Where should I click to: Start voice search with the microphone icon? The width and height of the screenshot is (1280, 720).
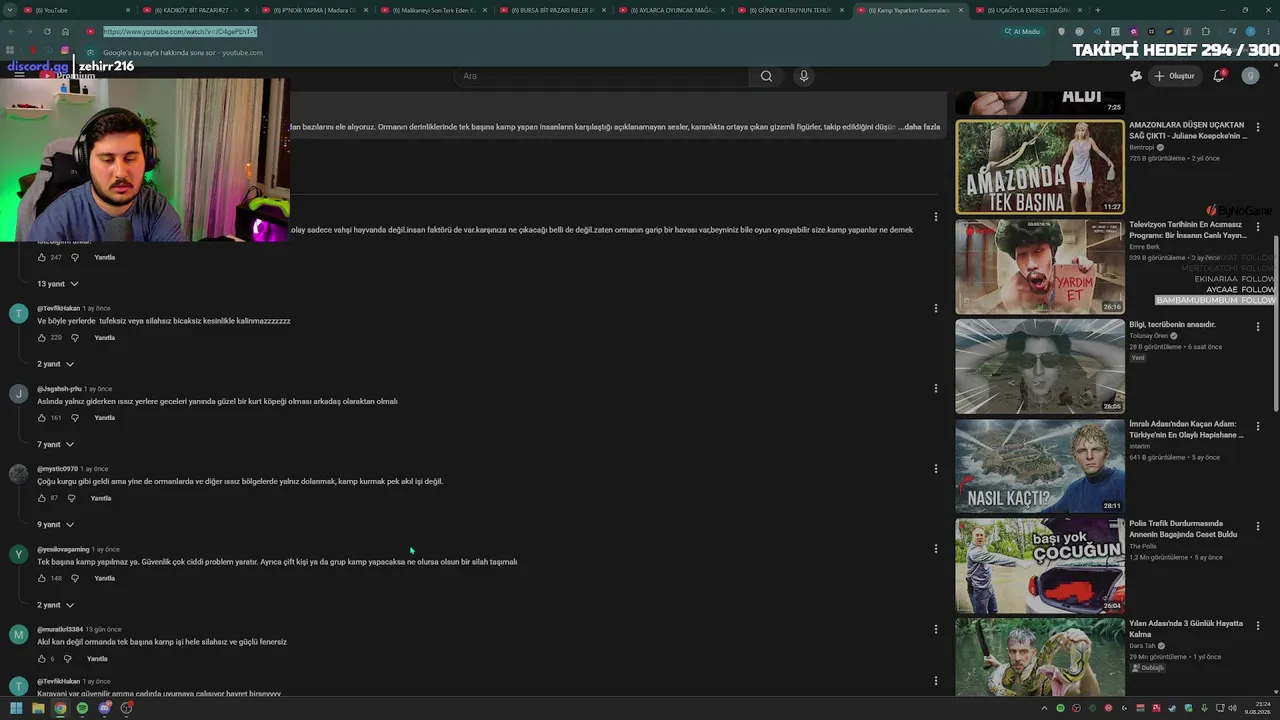pos(803,76)
